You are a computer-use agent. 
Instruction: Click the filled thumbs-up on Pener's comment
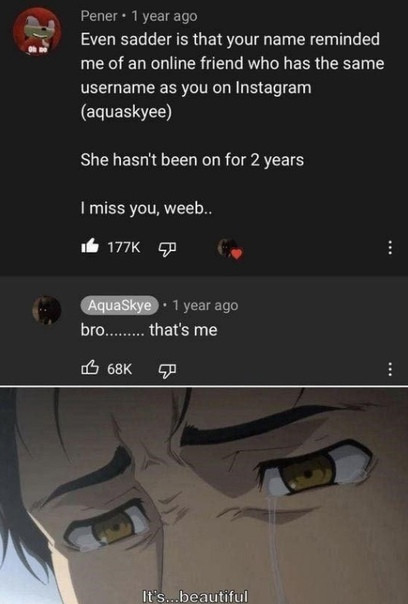point(90,246)
